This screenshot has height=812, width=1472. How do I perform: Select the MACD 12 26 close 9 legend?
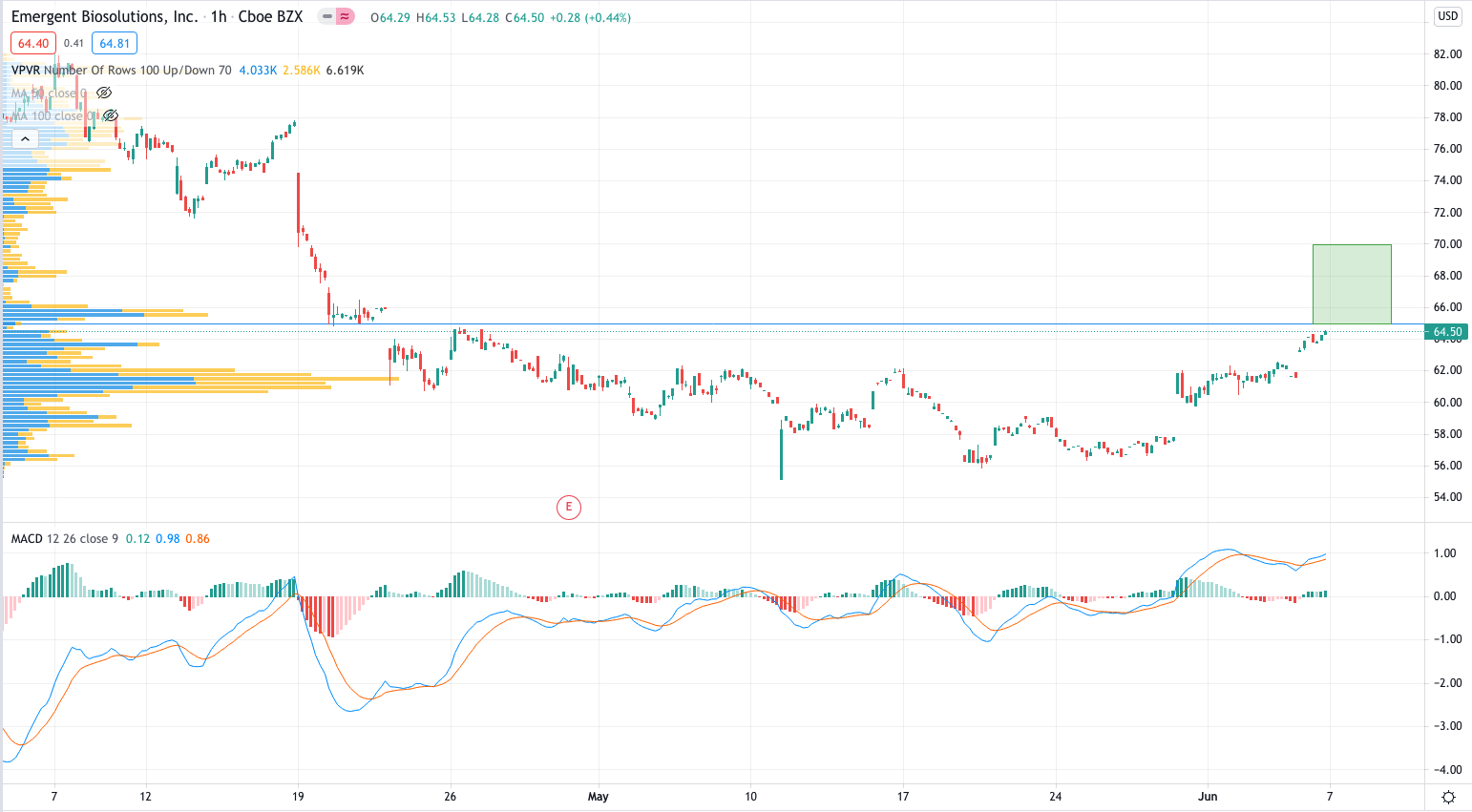65,538
